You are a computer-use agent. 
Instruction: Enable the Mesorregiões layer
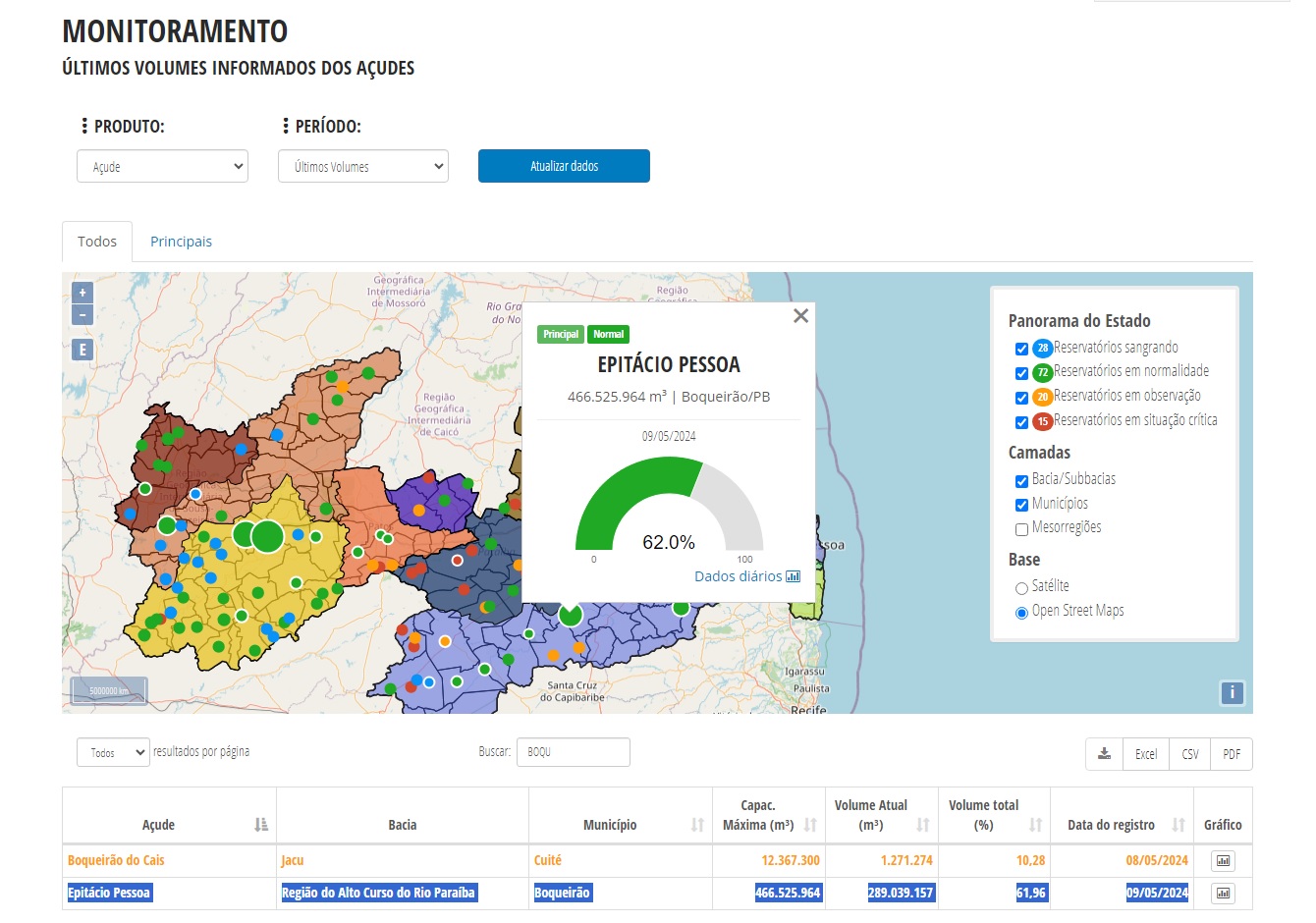1021,529
